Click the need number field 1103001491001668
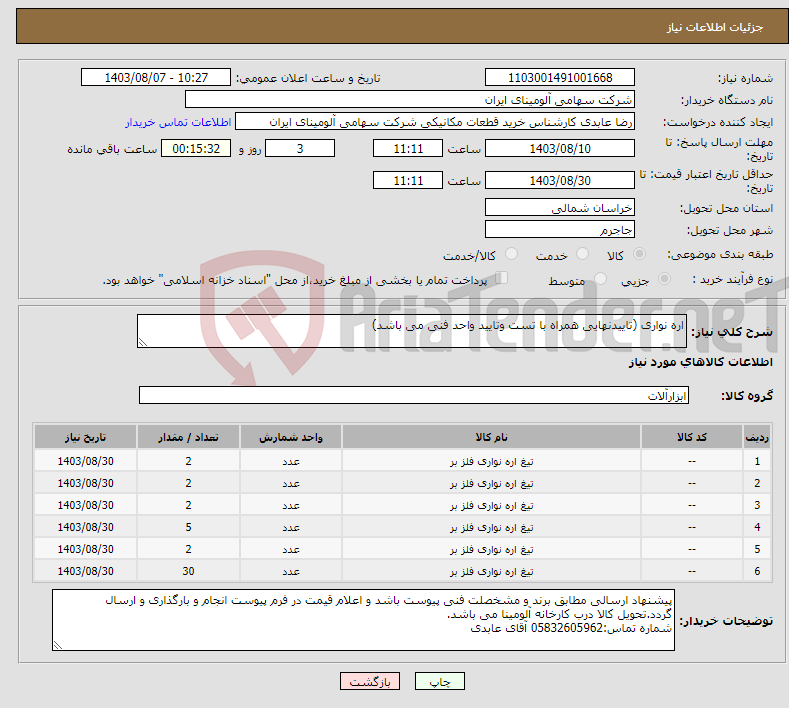This screenshot has height=708, width=789. (560, 77)
